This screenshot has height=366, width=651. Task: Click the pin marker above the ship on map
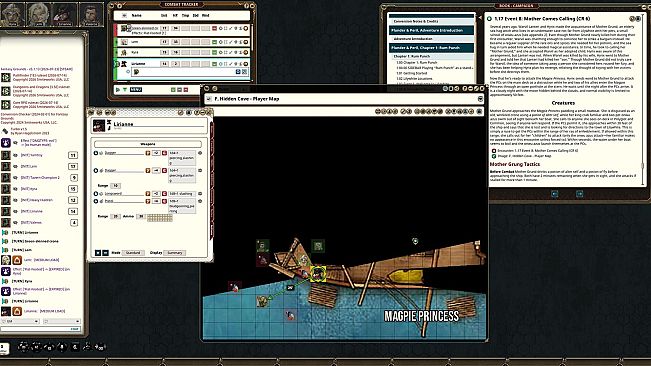point(415,241)
